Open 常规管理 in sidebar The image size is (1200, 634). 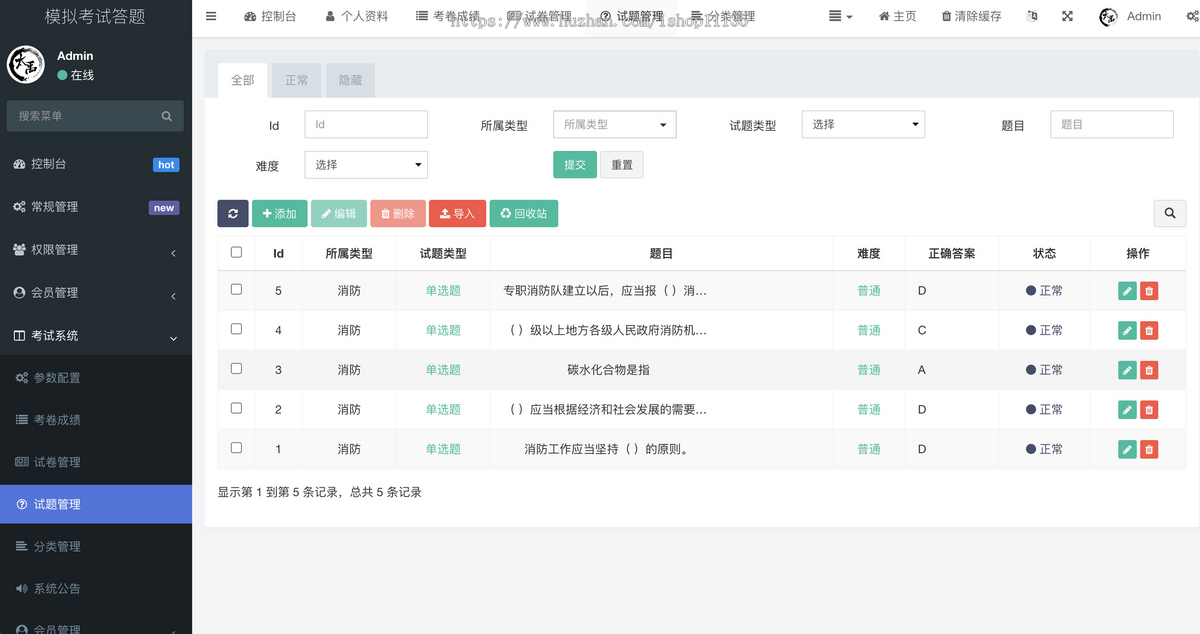click(96, 207)
